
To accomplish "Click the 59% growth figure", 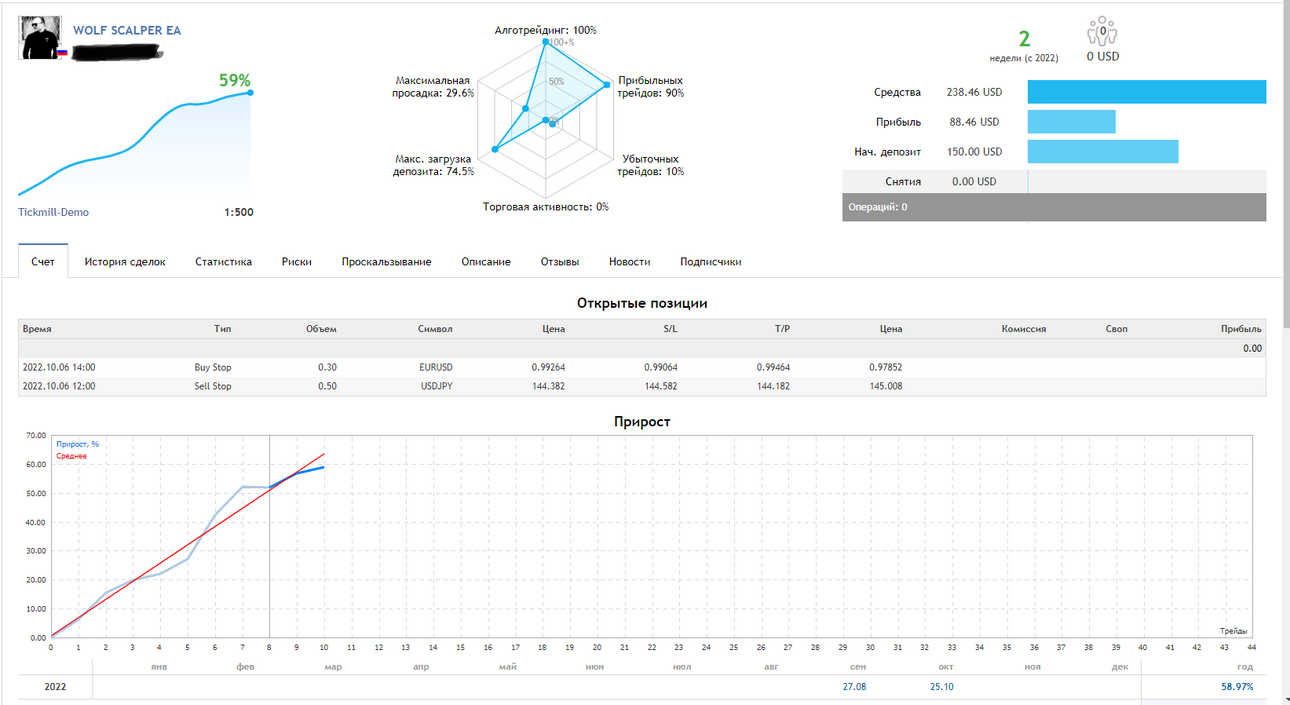I will 235,80.
